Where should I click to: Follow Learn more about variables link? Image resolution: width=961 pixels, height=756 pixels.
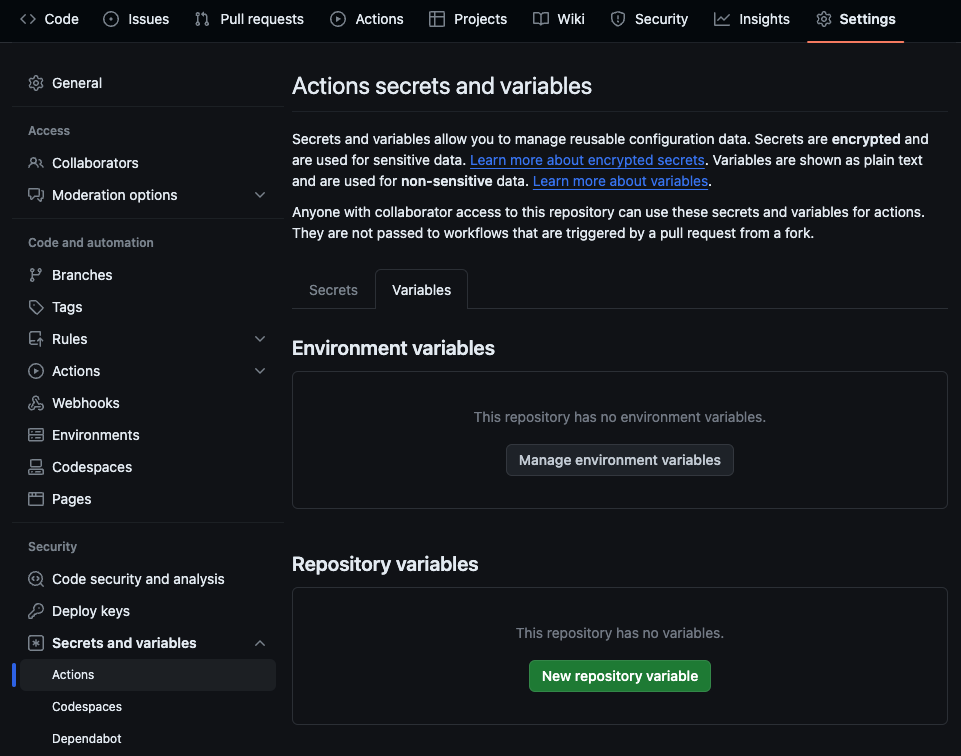coord(620,181)
